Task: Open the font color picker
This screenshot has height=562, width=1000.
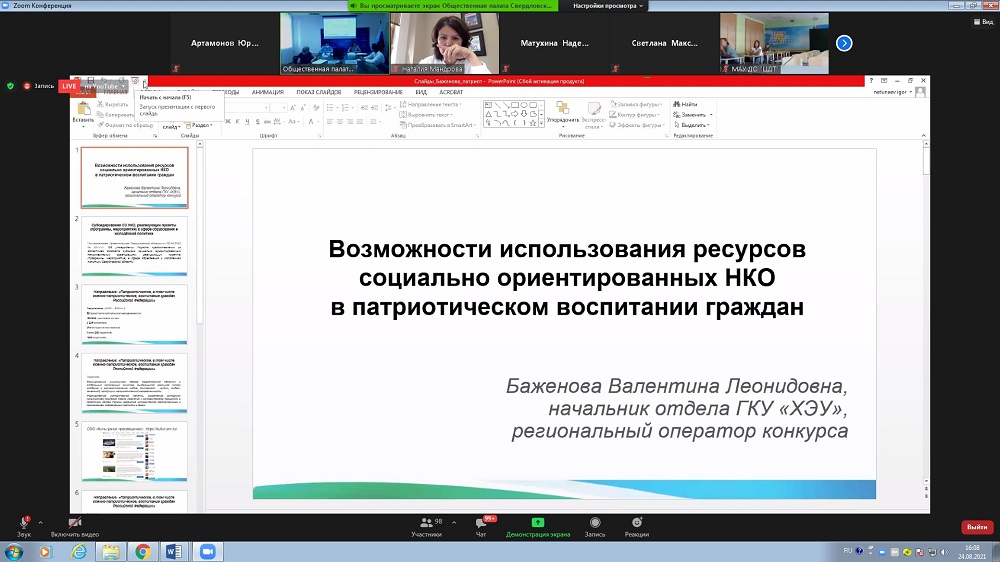Action: [x=312, y=121]
